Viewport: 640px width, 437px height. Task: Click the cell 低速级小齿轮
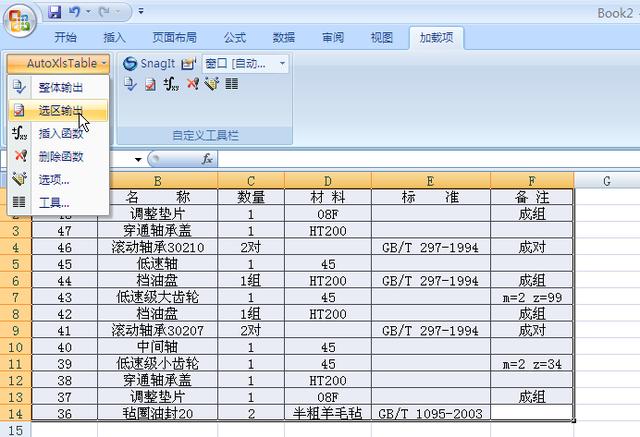pyautogui.click(x=158, y=364)
